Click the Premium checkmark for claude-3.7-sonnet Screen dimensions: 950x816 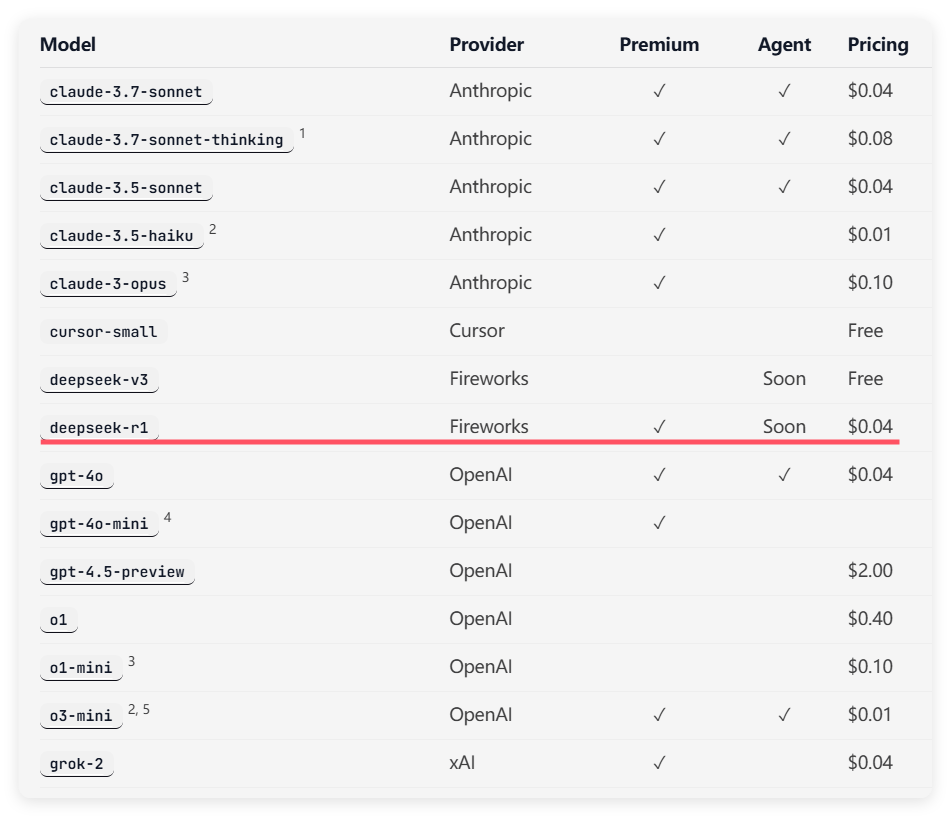point(659,91)
